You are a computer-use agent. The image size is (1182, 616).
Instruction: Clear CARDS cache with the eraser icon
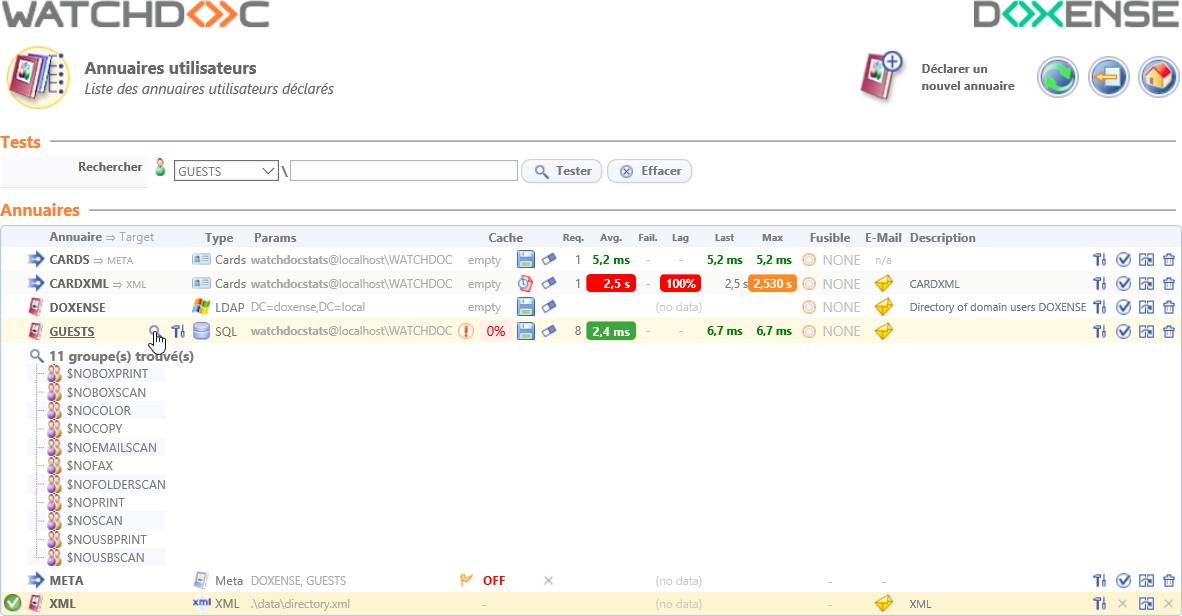(549, 260)
